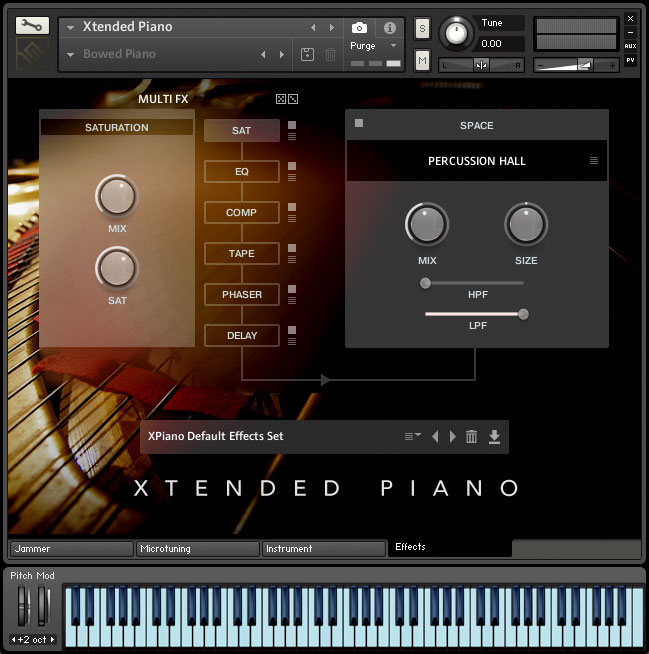
Task: Select the SAT effect module button
Action: [242, 131]
